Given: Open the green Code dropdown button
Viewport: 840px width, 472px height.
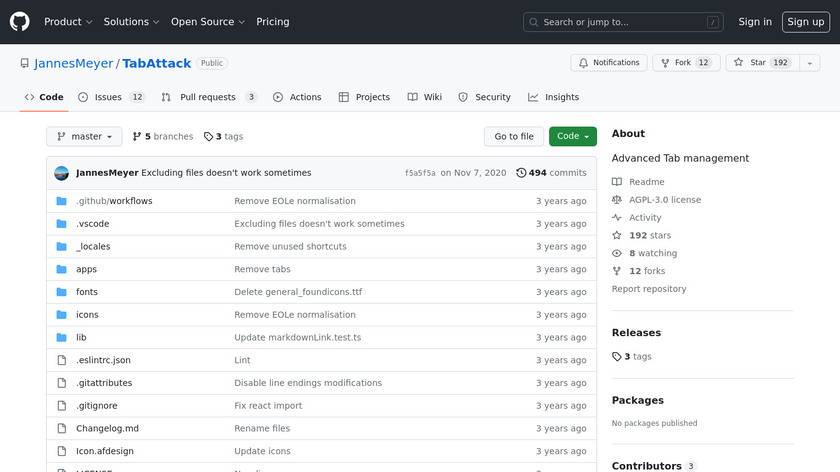Looking at the screenshot, I should tap(573, 137).
